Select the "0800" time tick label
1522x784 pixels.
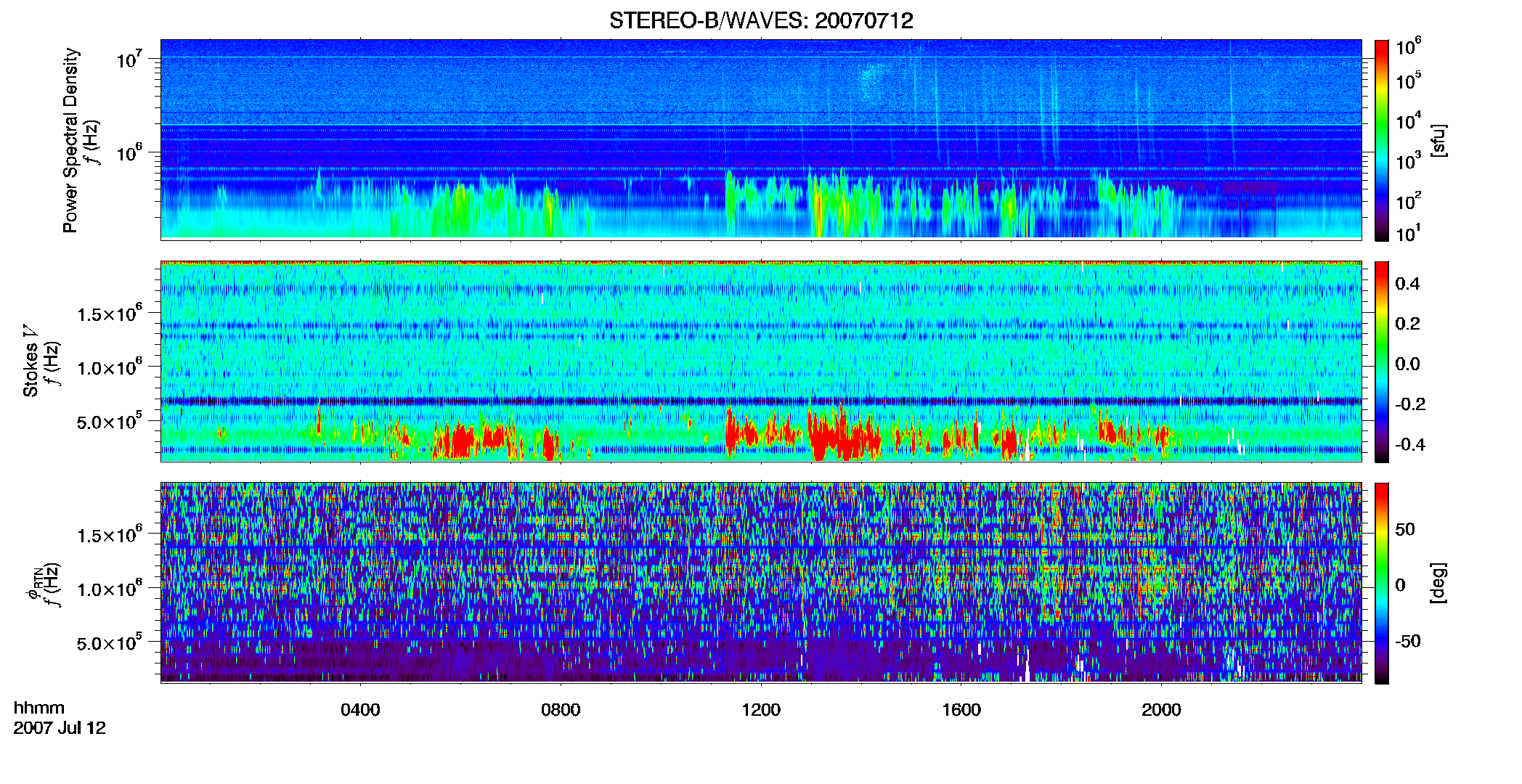pyautogui.click(x=561, y=709)
